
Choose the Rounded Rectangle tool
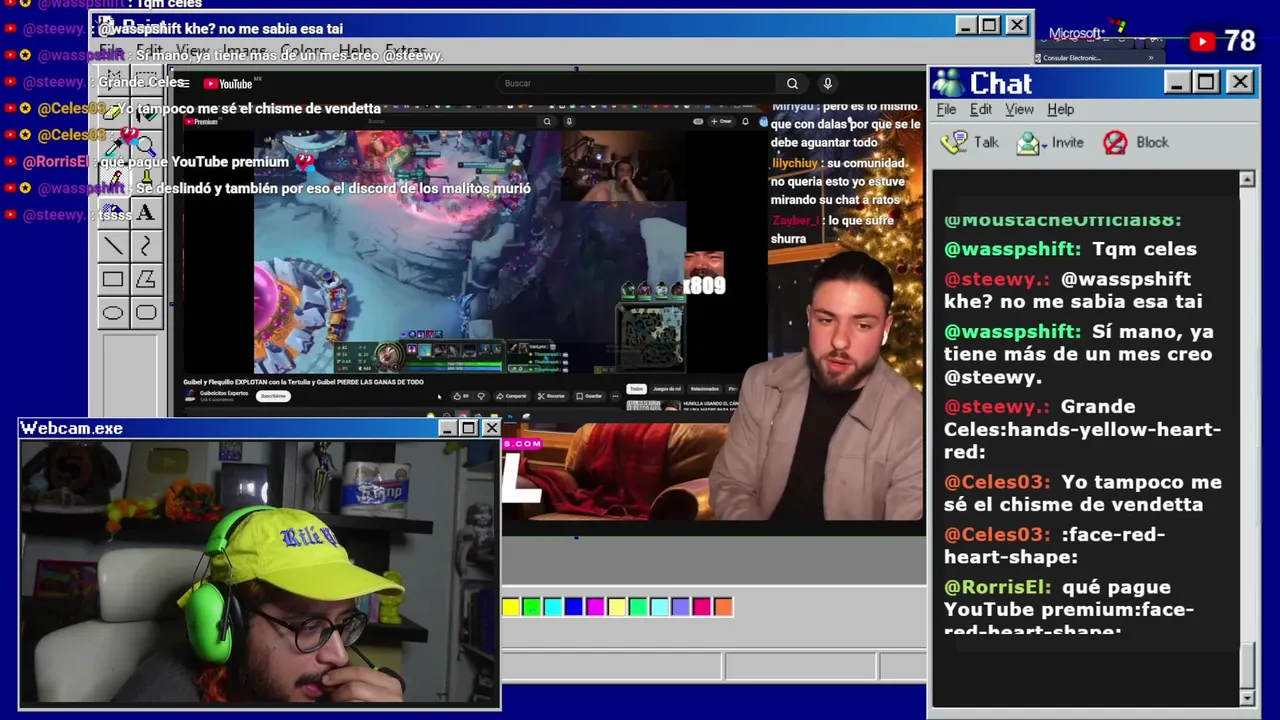click(146, 312)
